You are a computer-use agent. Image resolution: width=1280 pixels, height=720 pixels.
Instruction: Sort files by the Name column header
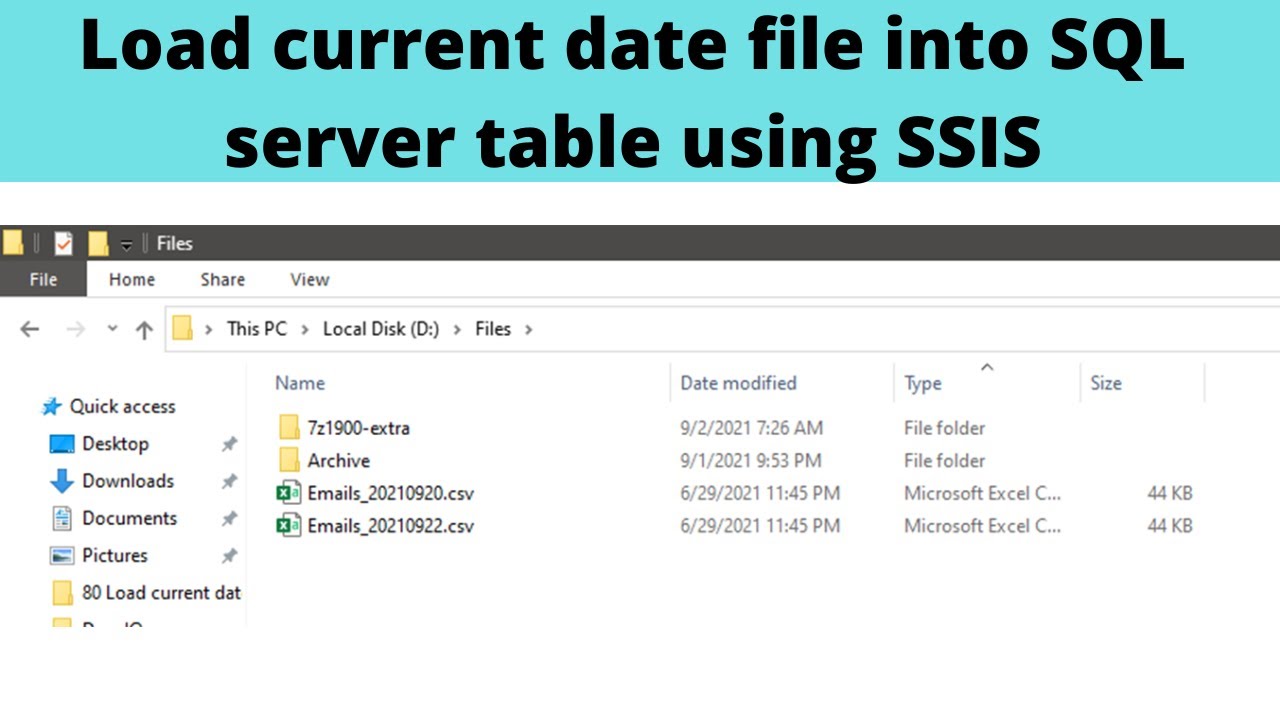point(300,382)
